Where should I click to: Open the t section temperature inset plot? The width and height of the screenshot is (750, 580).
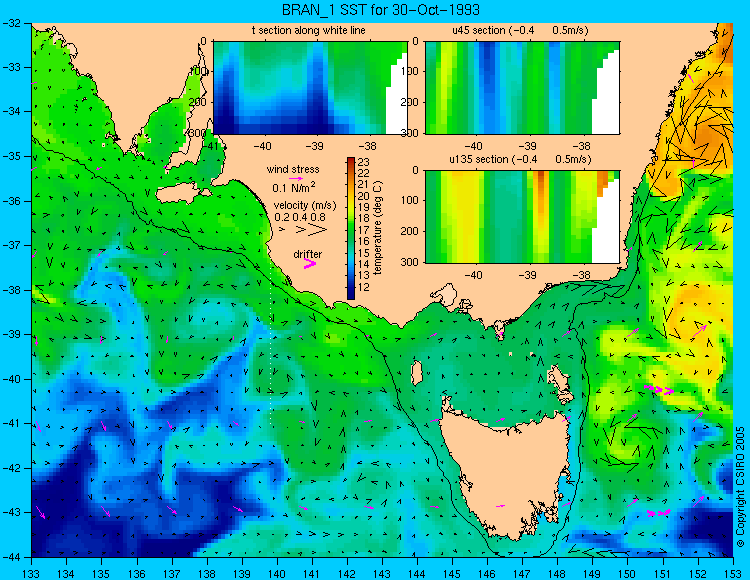pyautogui.click(x=310, y=88)
